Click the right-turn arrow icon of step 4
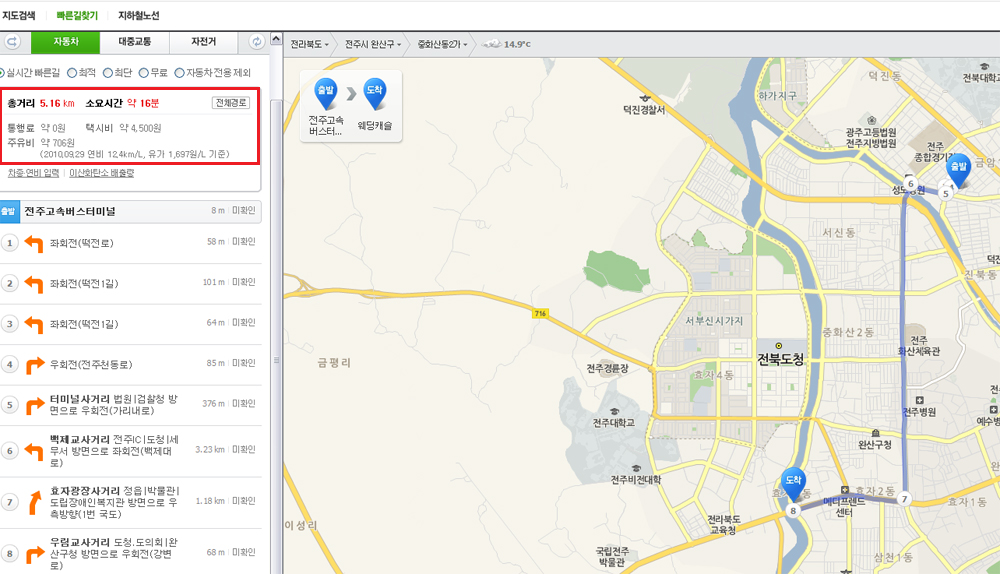1000x574 pixels. click(34, 365)
